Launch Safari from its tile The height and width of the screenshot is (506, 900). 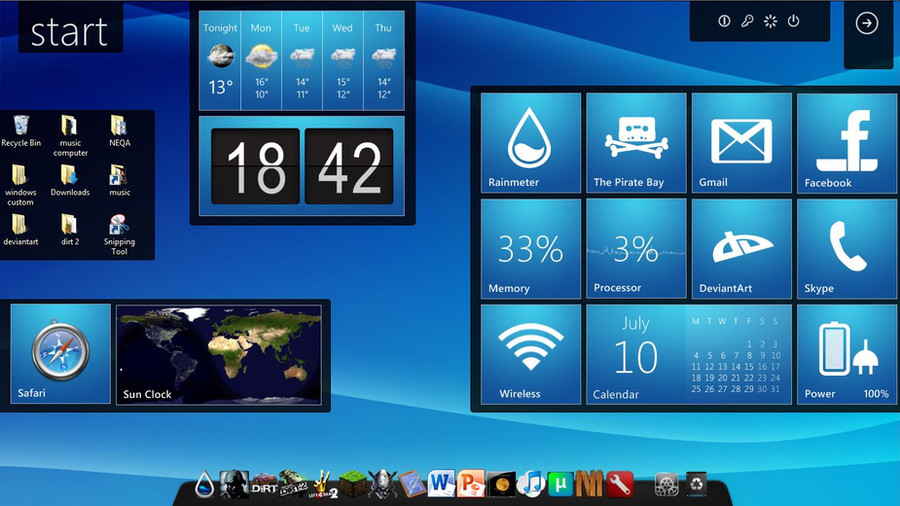60,354
